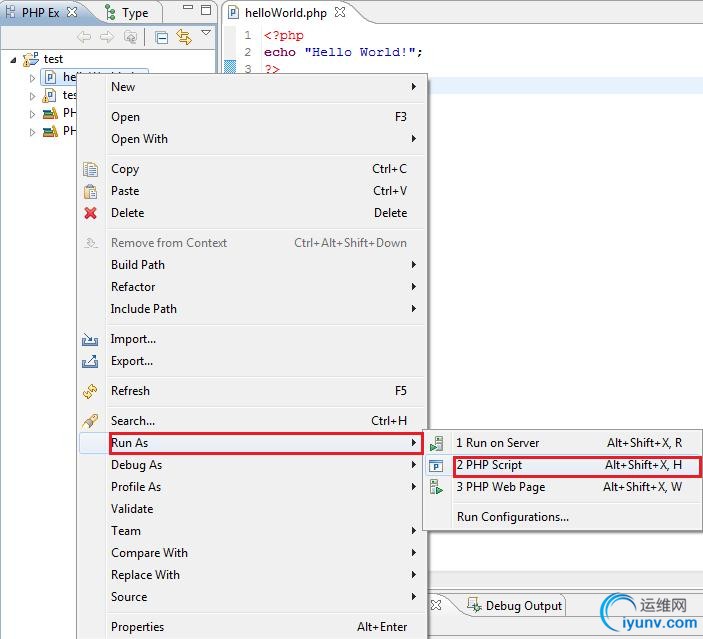The height and width of the screenshot is (639, 703).
Task: Click the red X Delete icon
Action: pyautogui.click(x=91, y=213)
